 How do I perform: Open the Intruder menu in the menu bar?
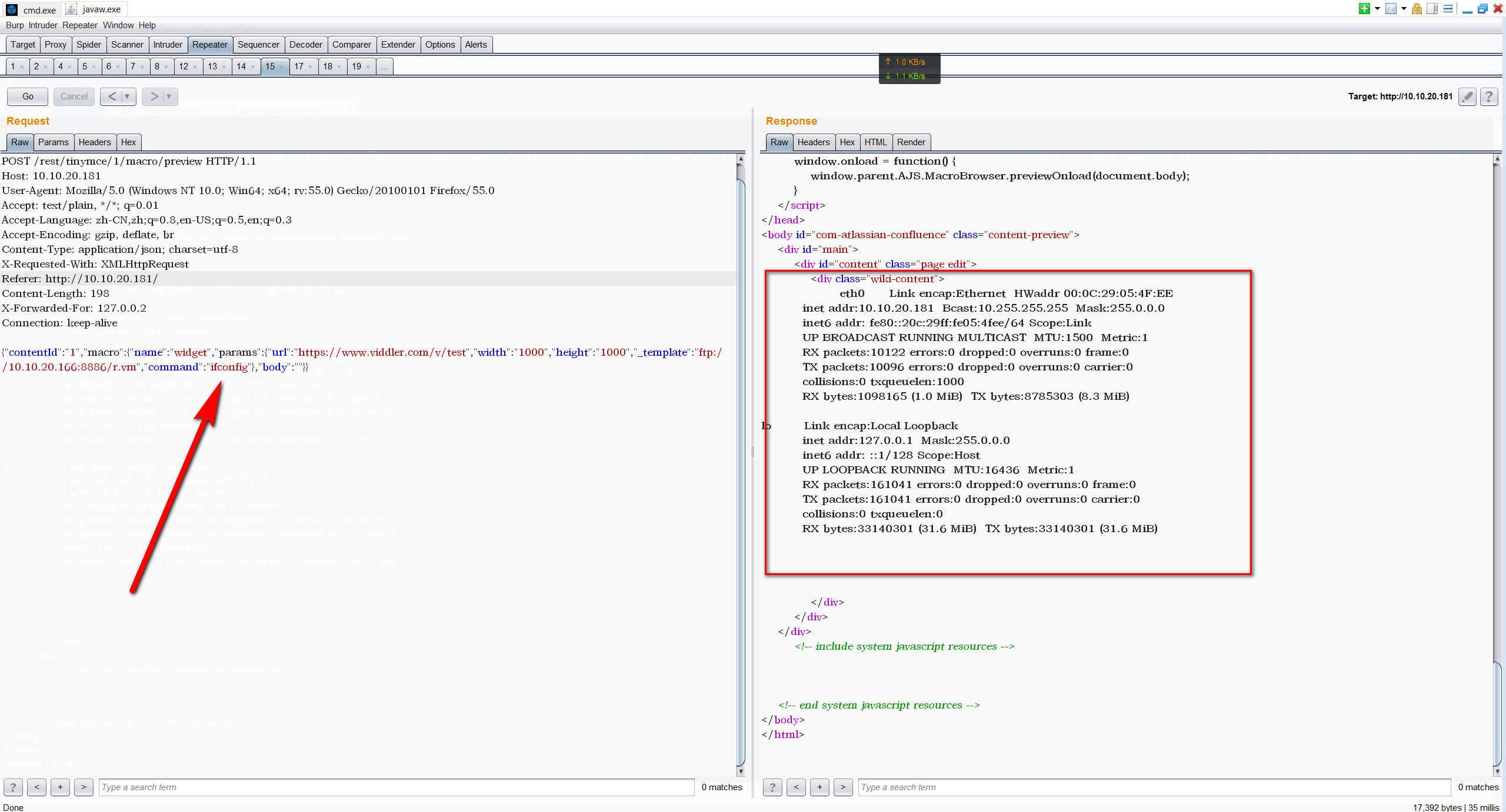click(x=43, y=25)
